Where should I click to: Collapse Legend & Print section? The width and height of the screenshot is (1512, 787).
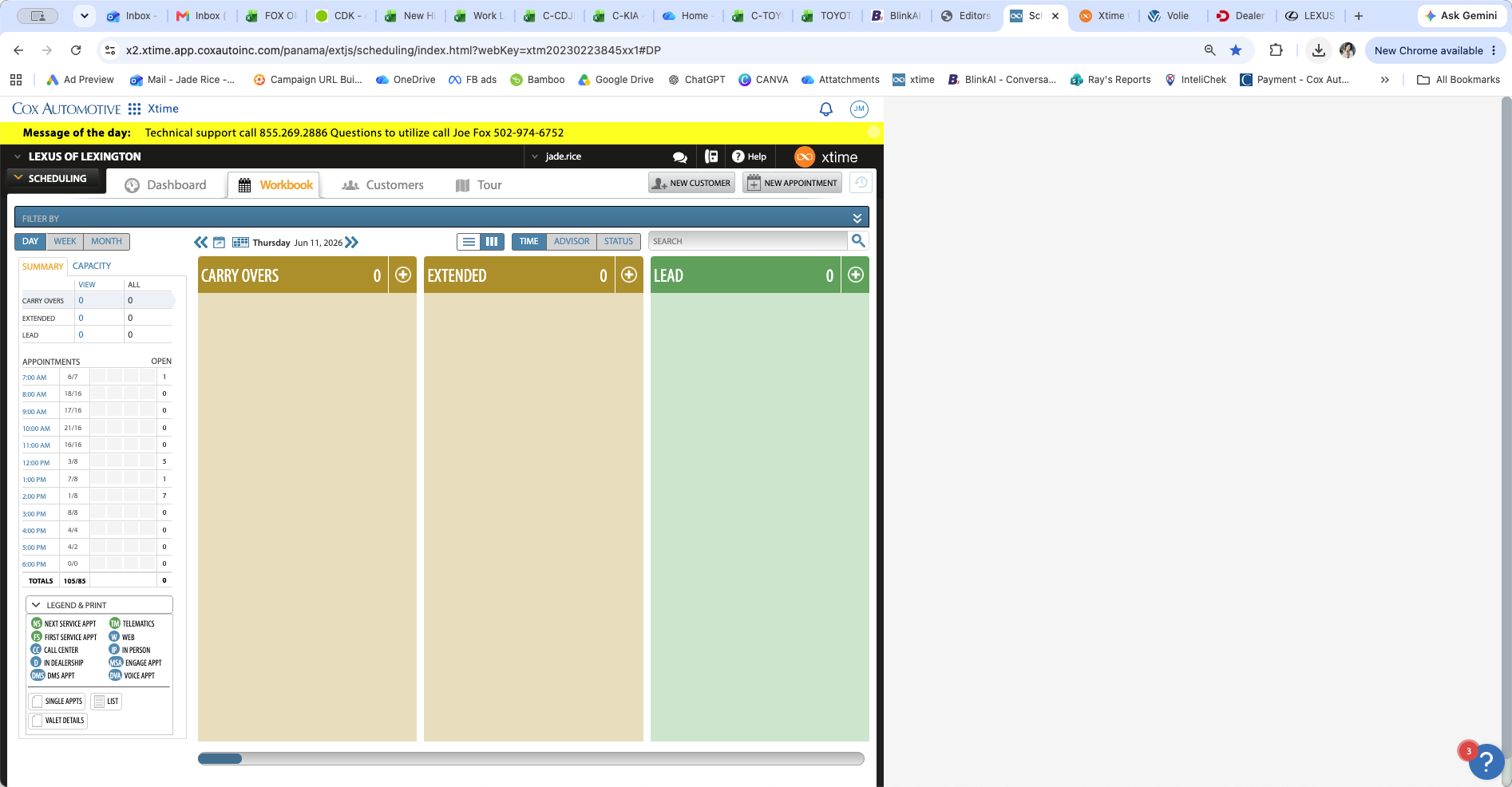(x=99, y=605)
